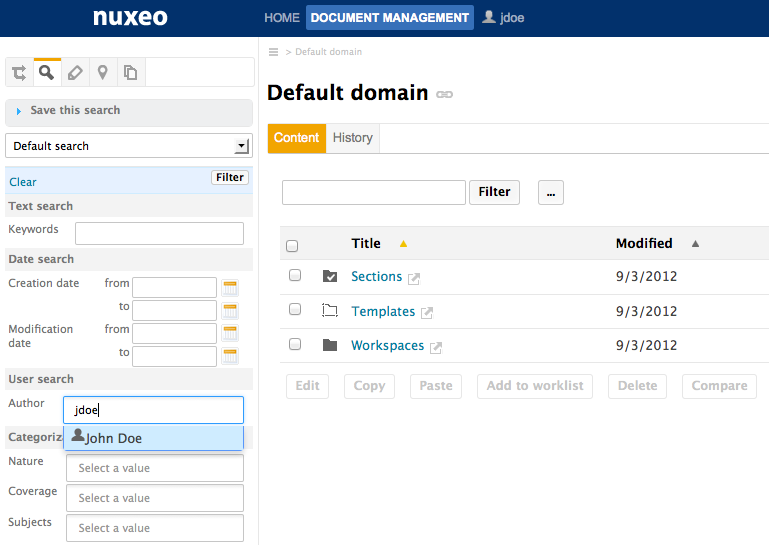Toggle the select-all checkbox in the table header
The height and width of the screenshot is (545, 769).
[x=292, y=245]
